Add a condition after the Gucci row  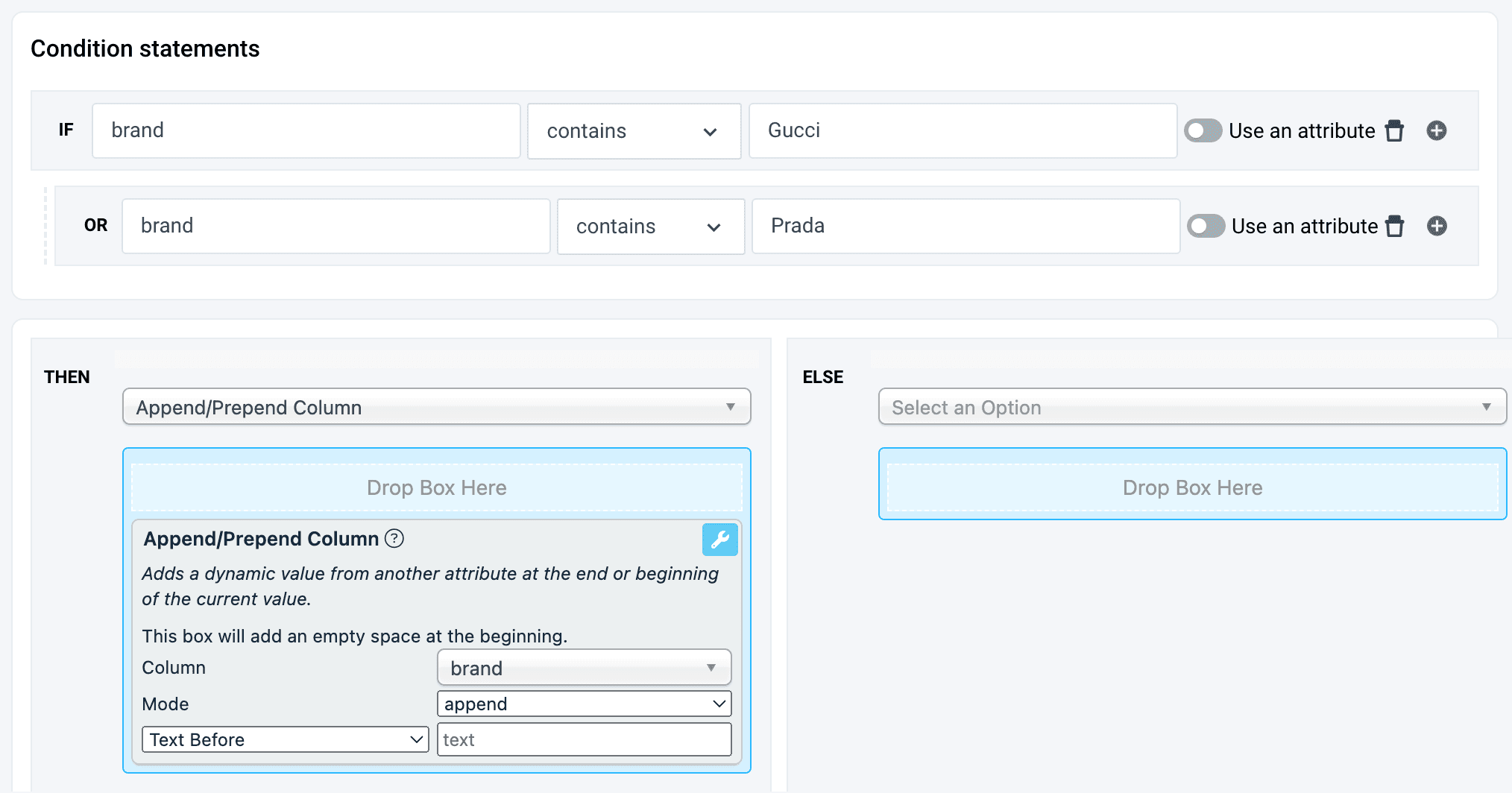tap(1437, 131)
